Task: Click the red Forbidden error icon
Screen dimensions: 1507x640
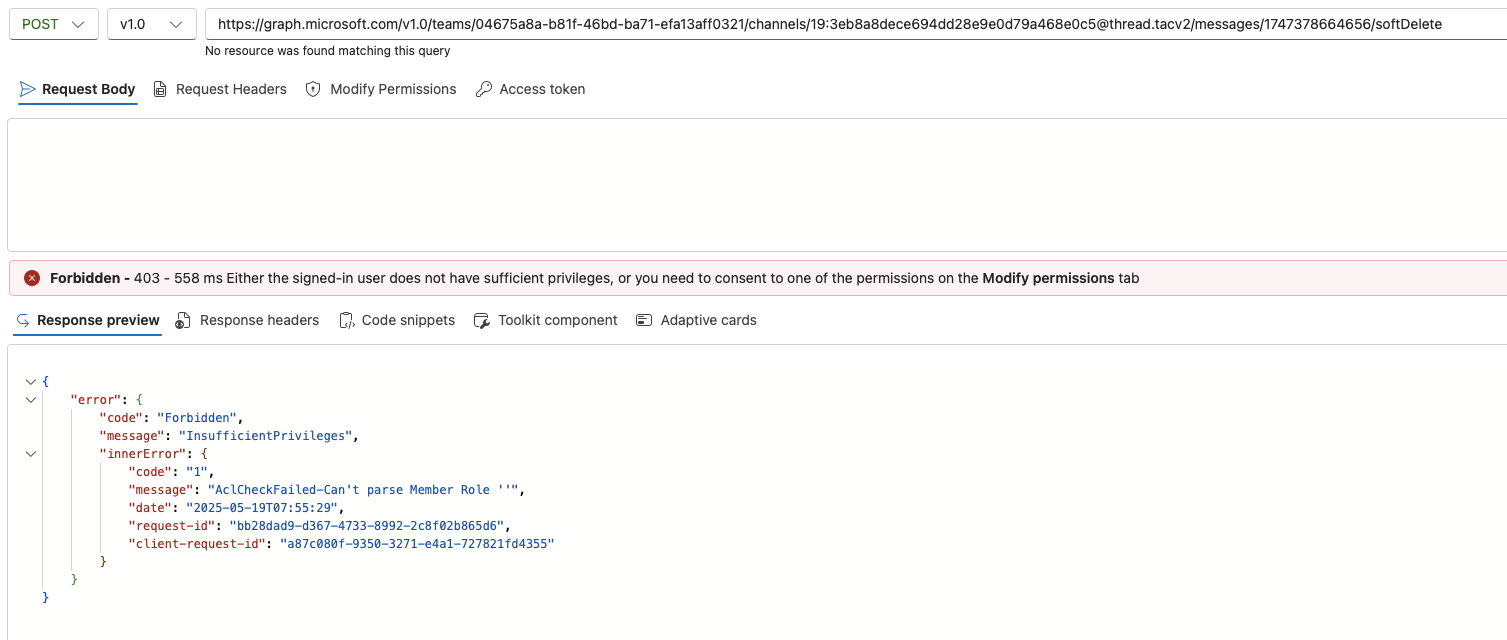Action: pos(32,278)
